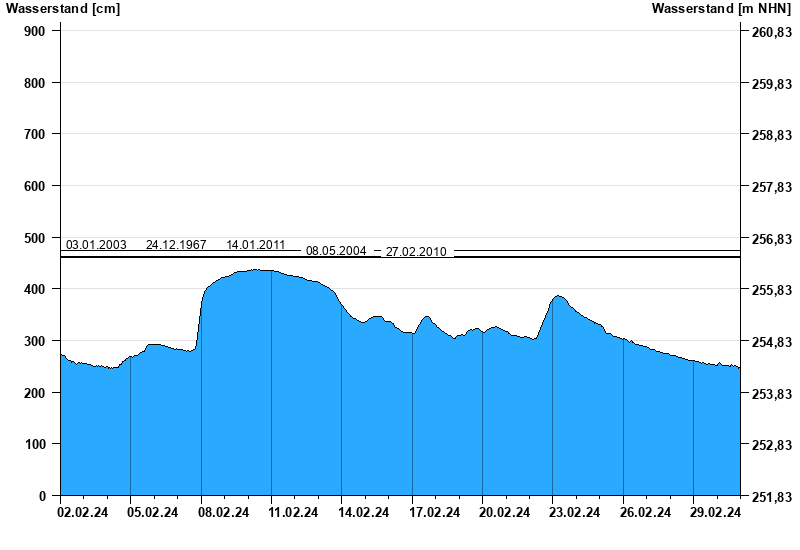The height and width of the screenshot is (550, 800).
Task: Click the 100 tick on left axis
Action: (35, 444)
